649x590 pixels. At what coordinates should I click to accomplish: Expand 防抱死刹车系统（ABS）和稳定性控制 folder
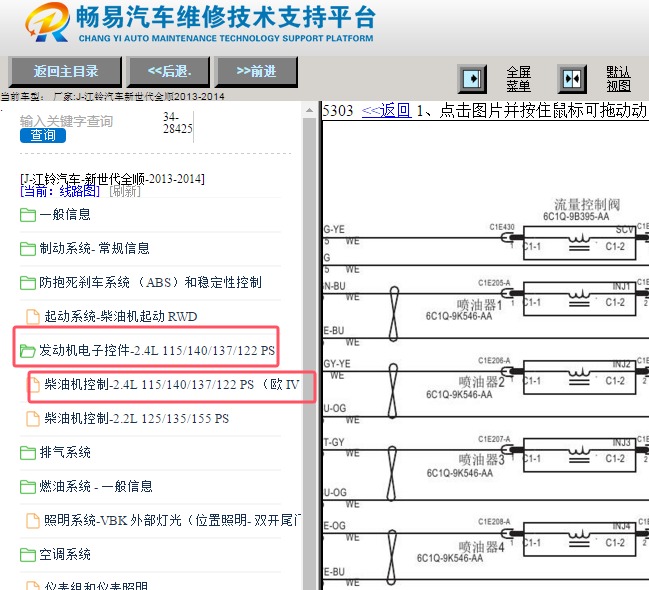150,282
